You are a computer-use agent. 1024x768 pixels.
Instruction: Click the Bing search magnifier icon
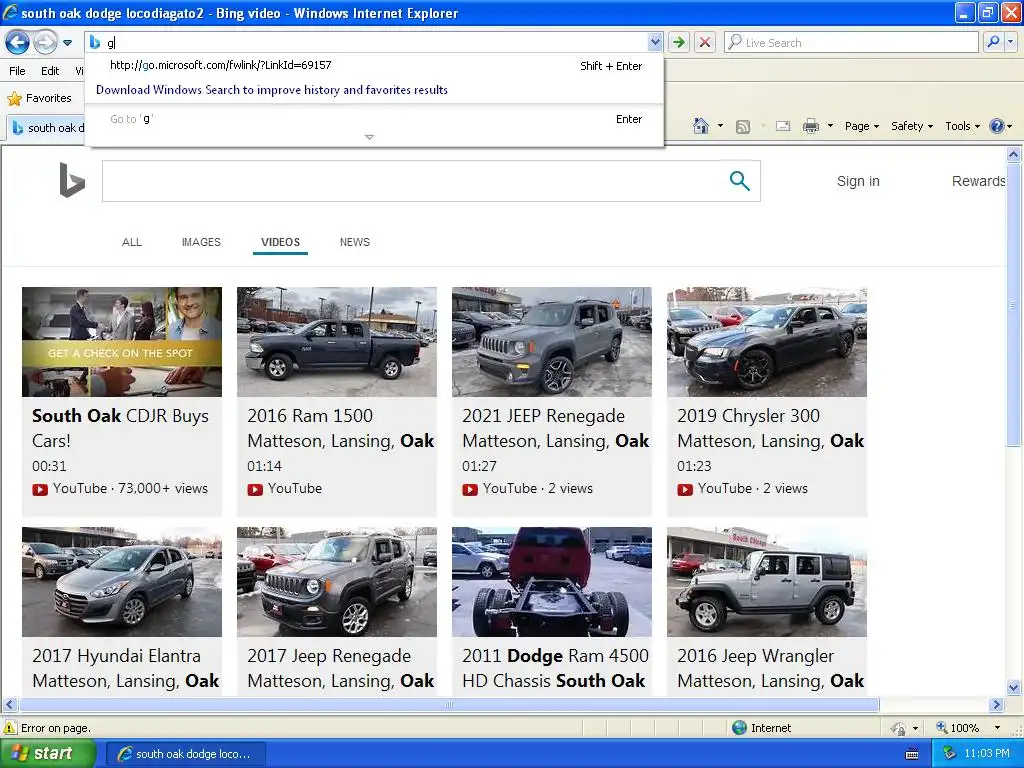739,181
